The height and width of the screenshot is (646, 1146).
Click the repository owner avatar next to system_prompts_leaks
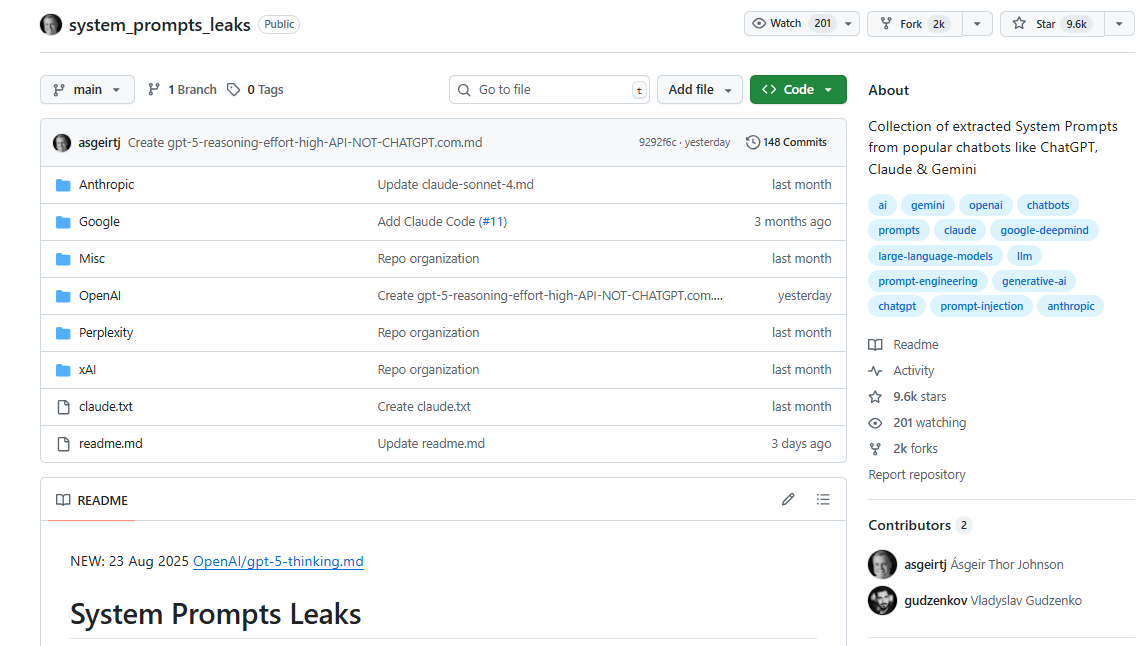[x=50, y=25]
